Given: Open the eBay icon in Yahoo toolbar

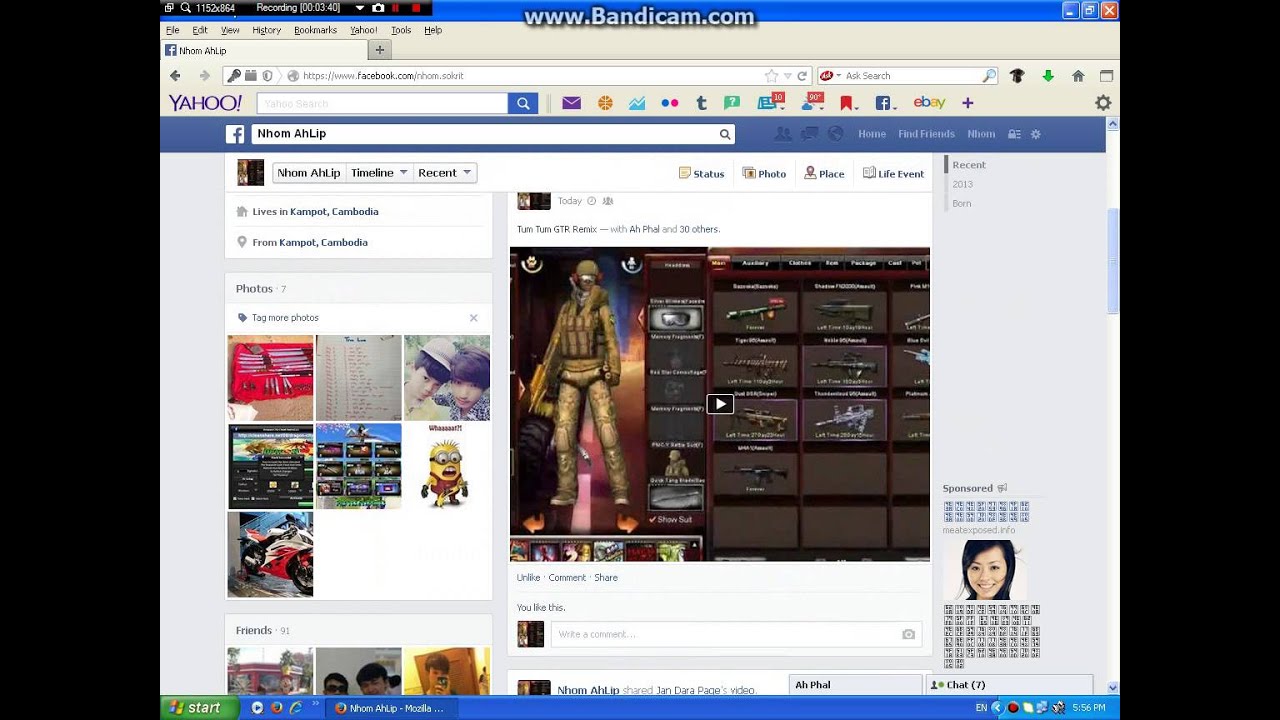Looking at the screenshot, I should 929,102.
